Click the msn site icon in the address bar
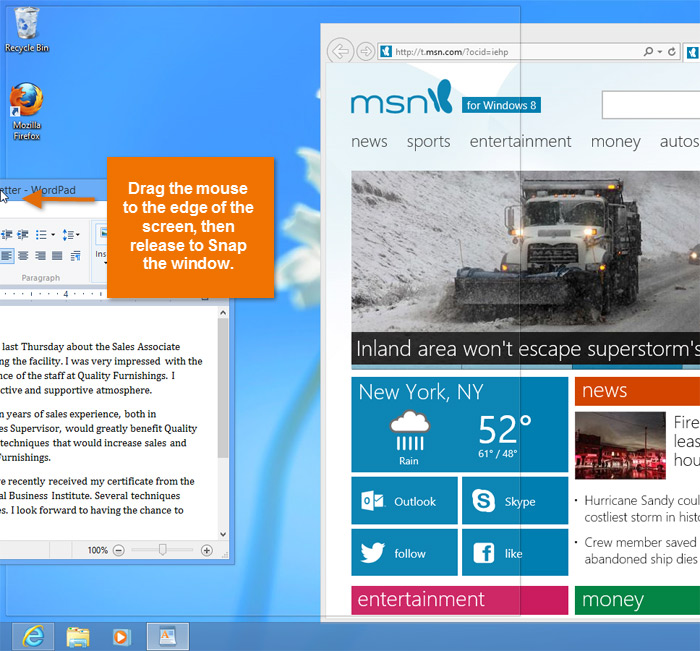 point(386,52)
